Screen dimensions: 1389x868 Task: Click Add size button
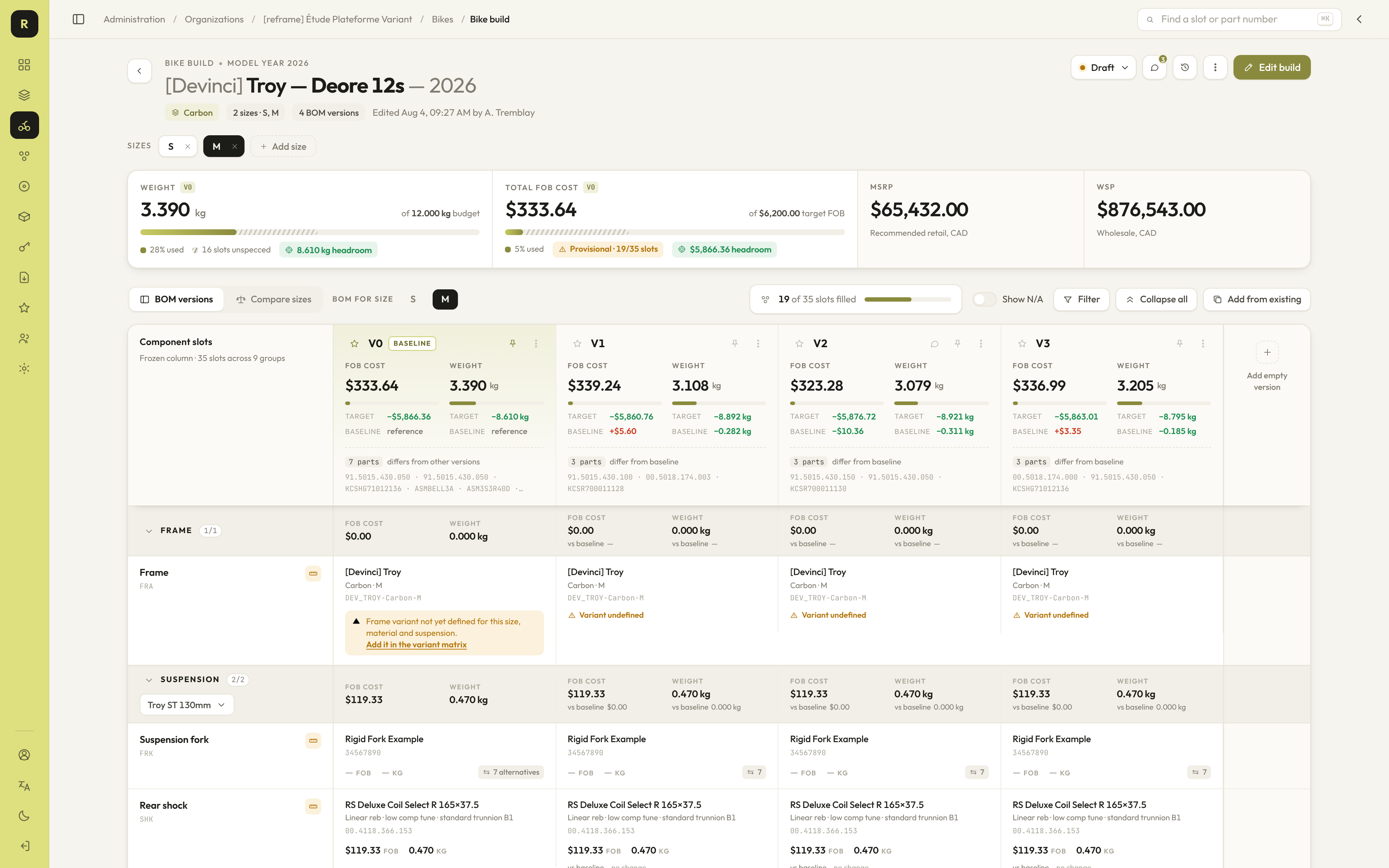pos(283,146)
